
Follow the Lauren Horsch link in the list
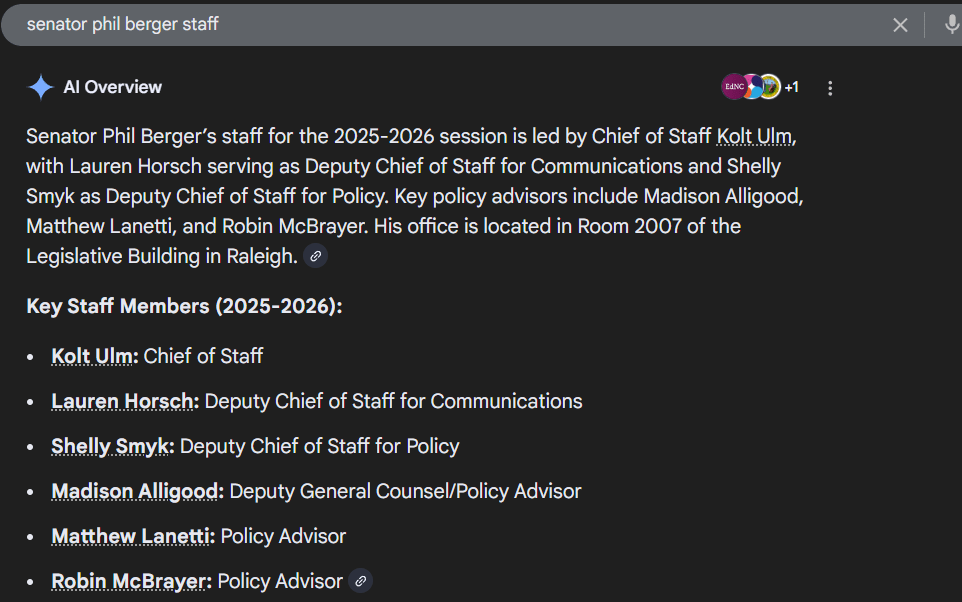(x=125, y=401)
